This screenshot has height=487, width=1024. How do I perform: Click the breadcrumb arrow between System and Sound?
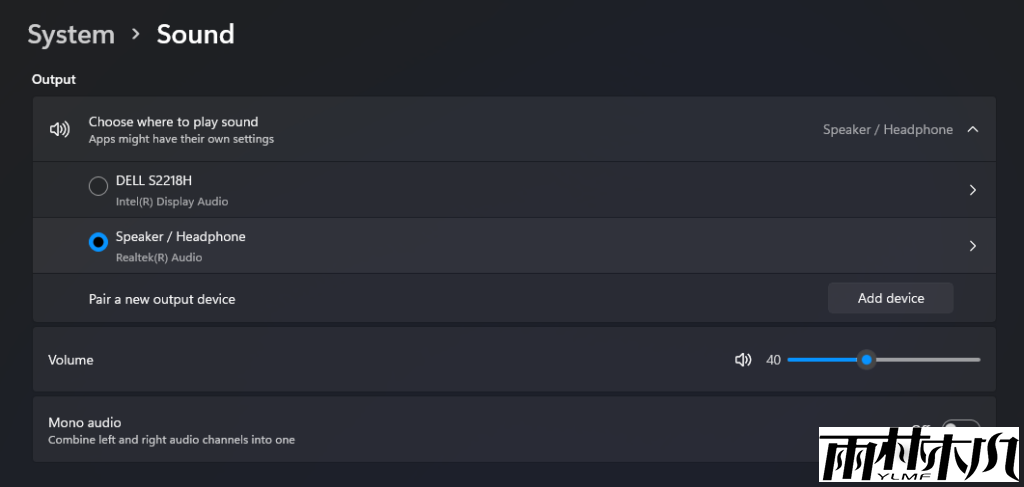136,34
